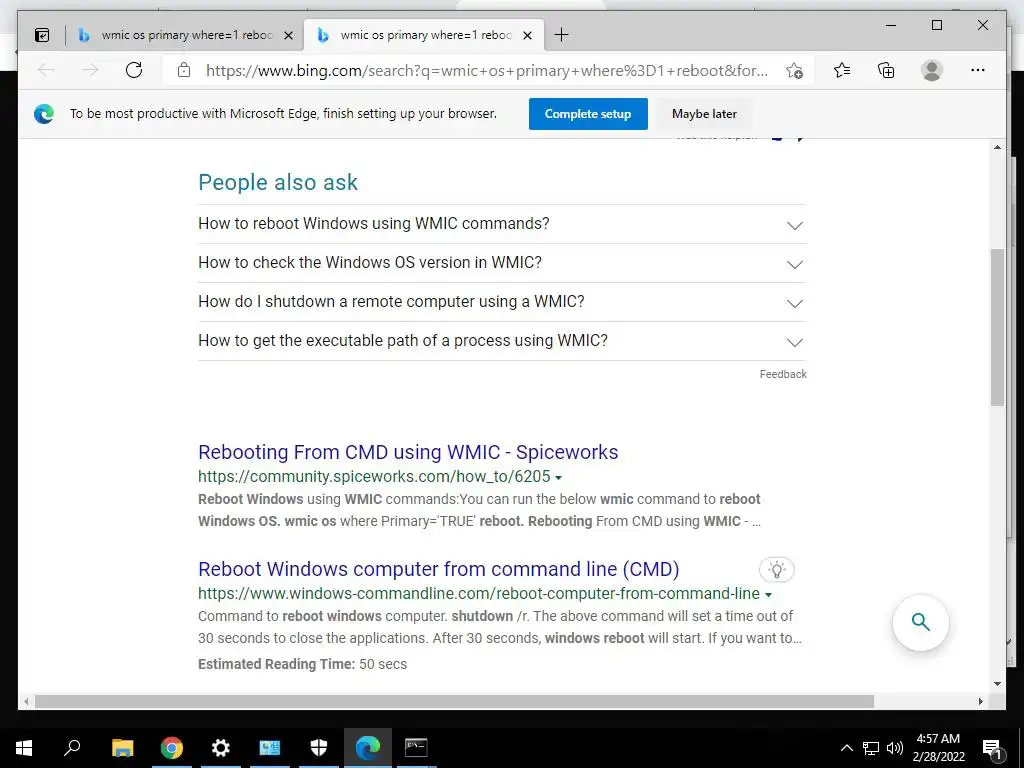
Task: Open a new tab with plus button
Action: click(561, 35)
